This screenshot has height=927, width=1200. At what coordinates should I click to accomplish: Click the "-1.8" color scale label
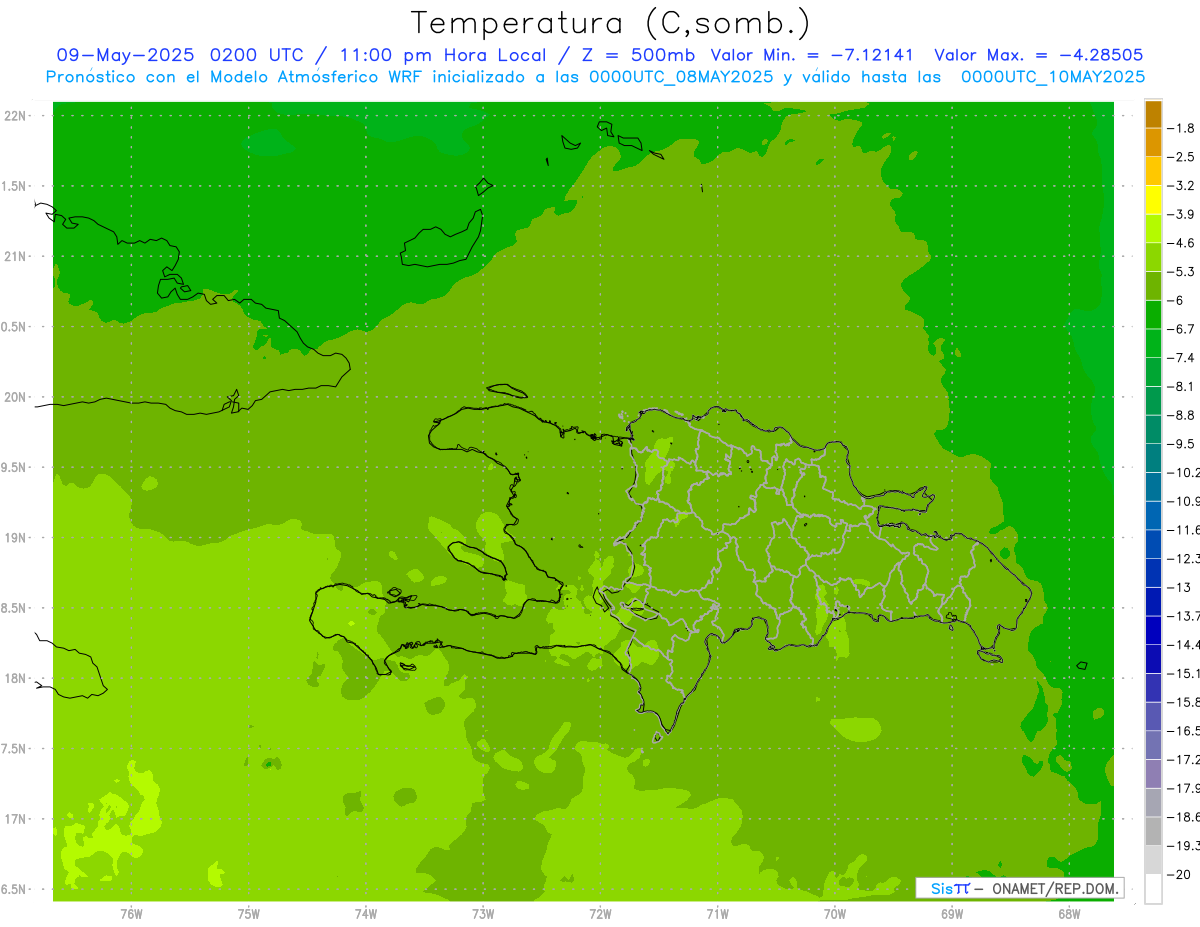pos(1181,128)
